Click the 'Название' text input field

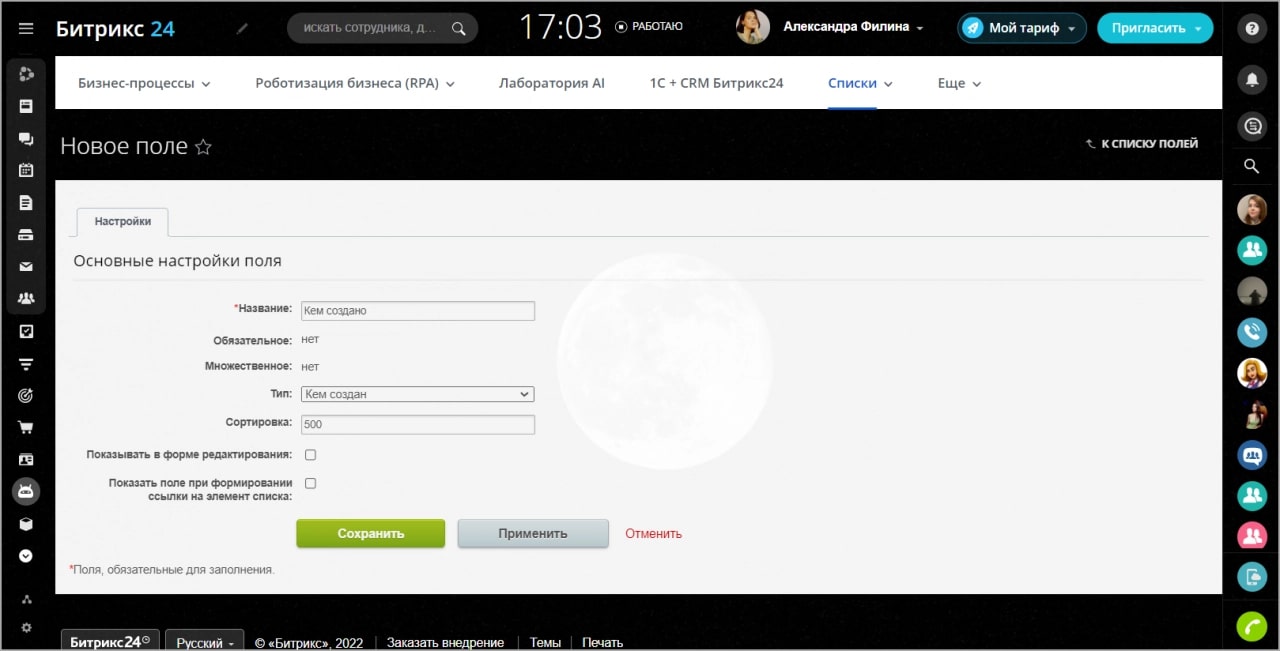(417, 311)
